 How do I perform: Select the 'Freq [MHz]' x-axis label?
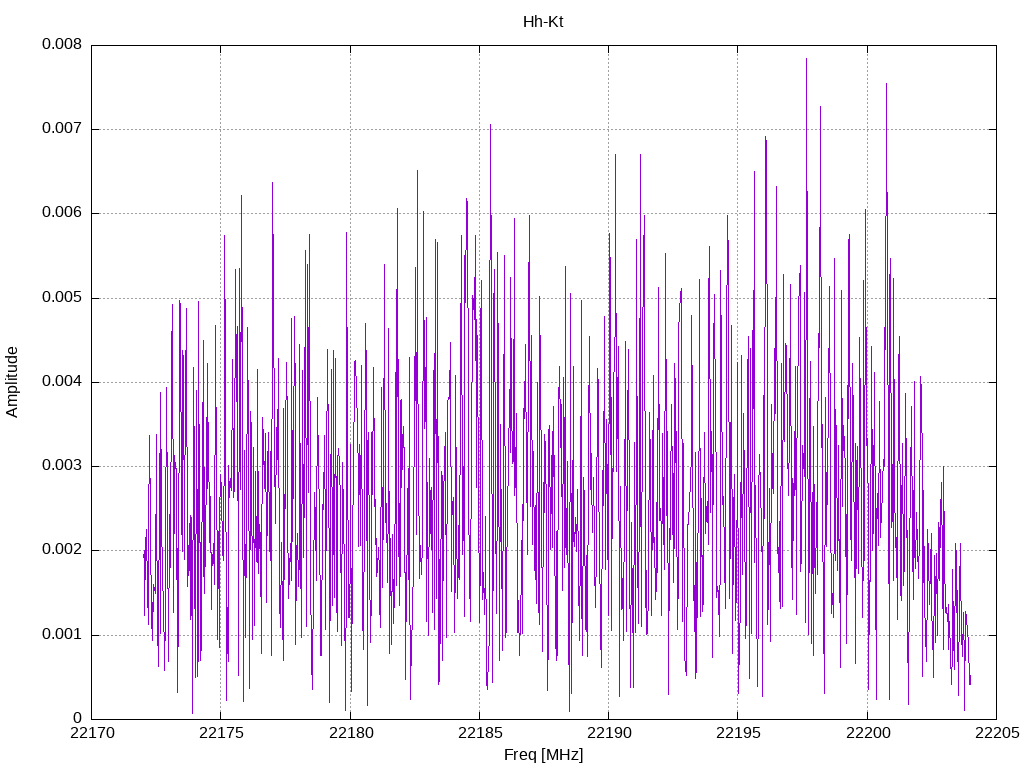pyautogui.click(x=543, y=755)
